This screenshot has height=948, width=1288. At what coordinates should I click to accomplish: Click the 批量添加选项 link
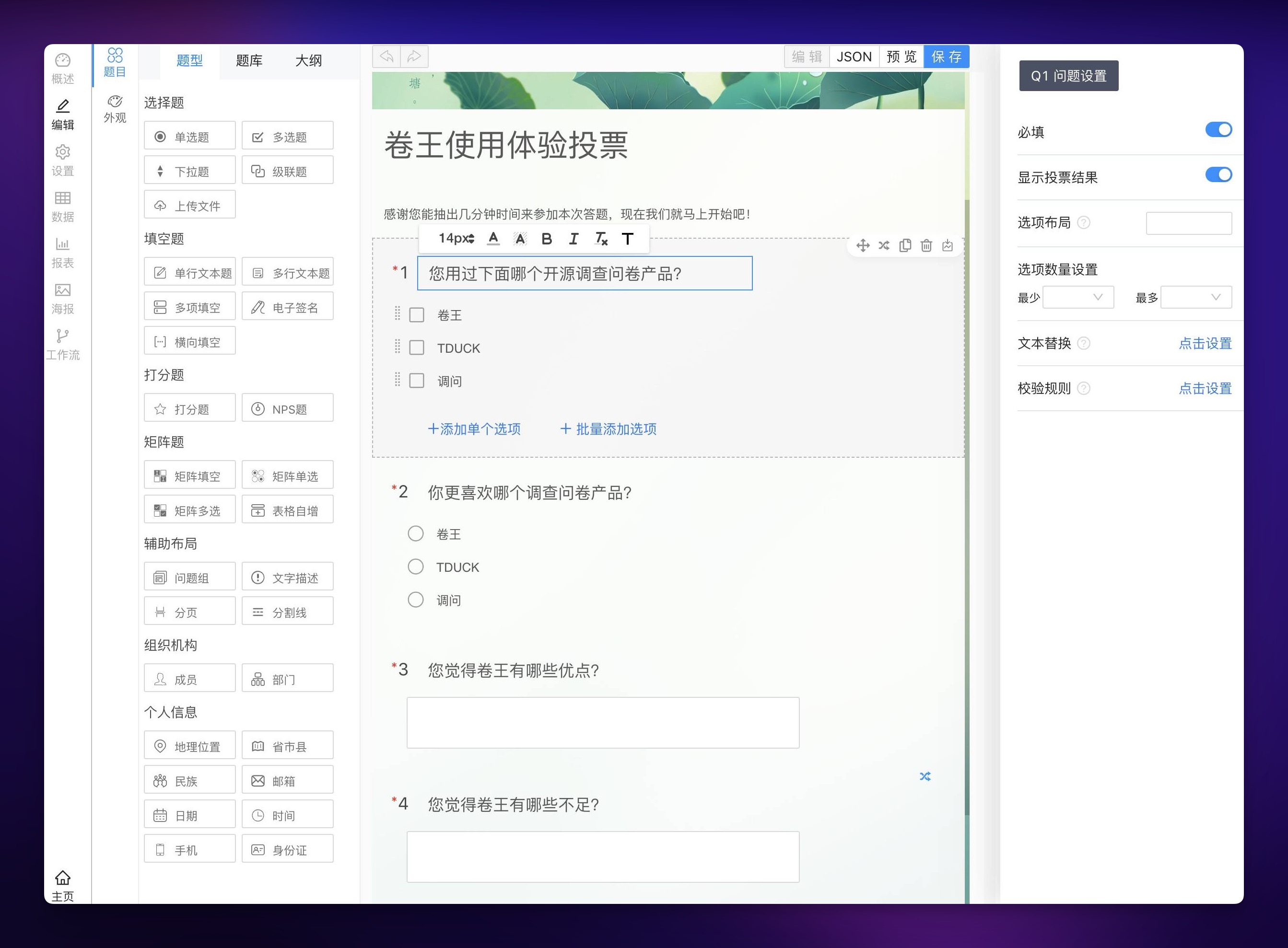(608, 428)
